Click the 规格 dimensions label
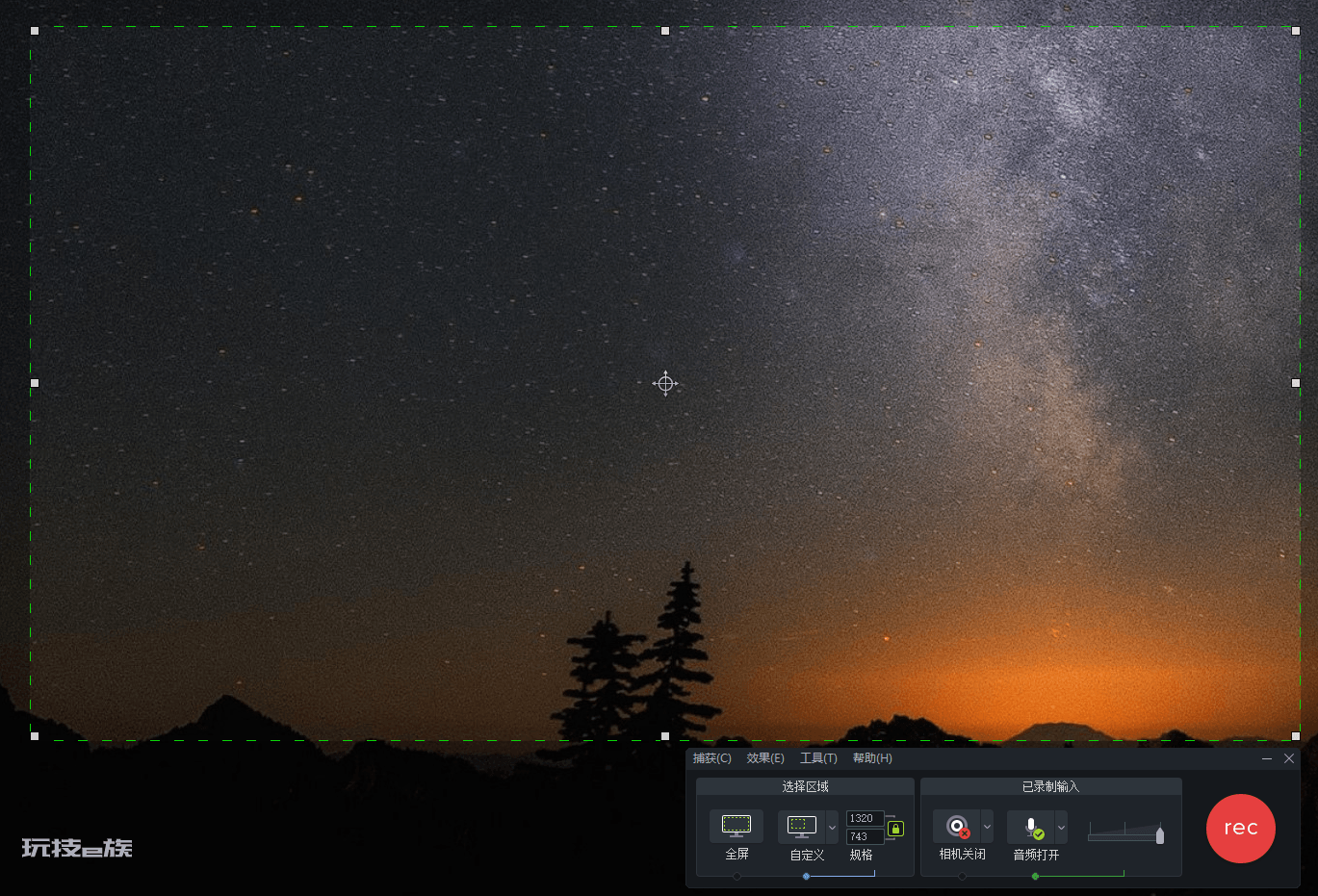This screenshot has height=896, width=1318. coord(861,855)
